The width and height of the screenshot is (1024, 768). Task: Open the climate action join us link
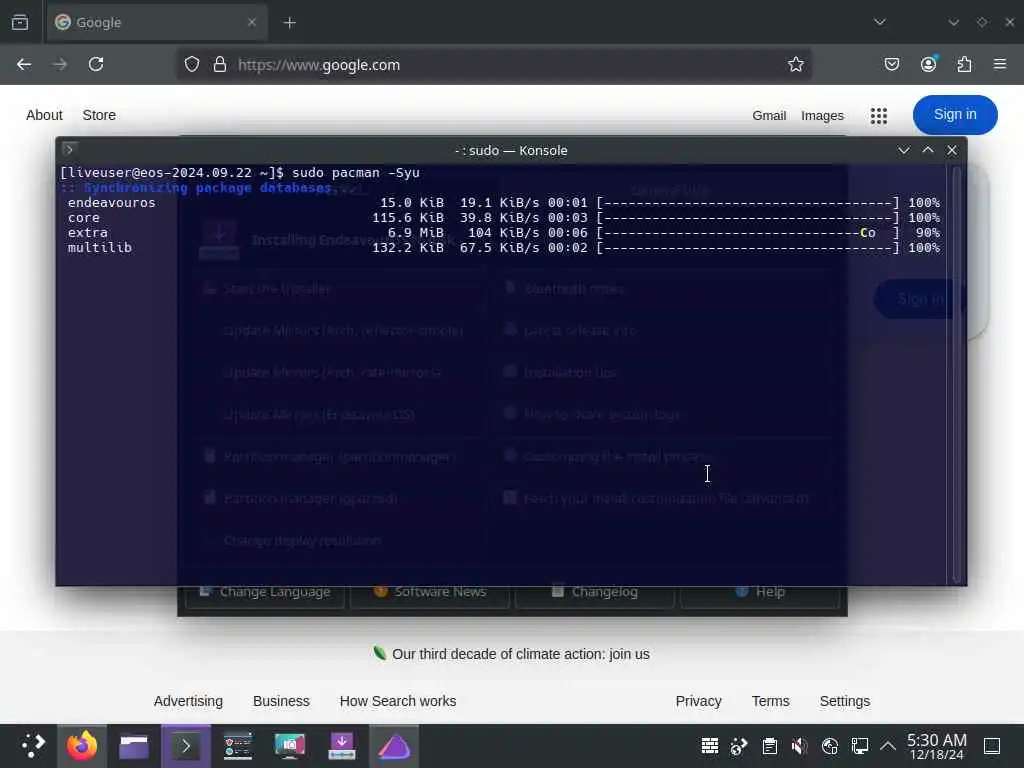520,654
